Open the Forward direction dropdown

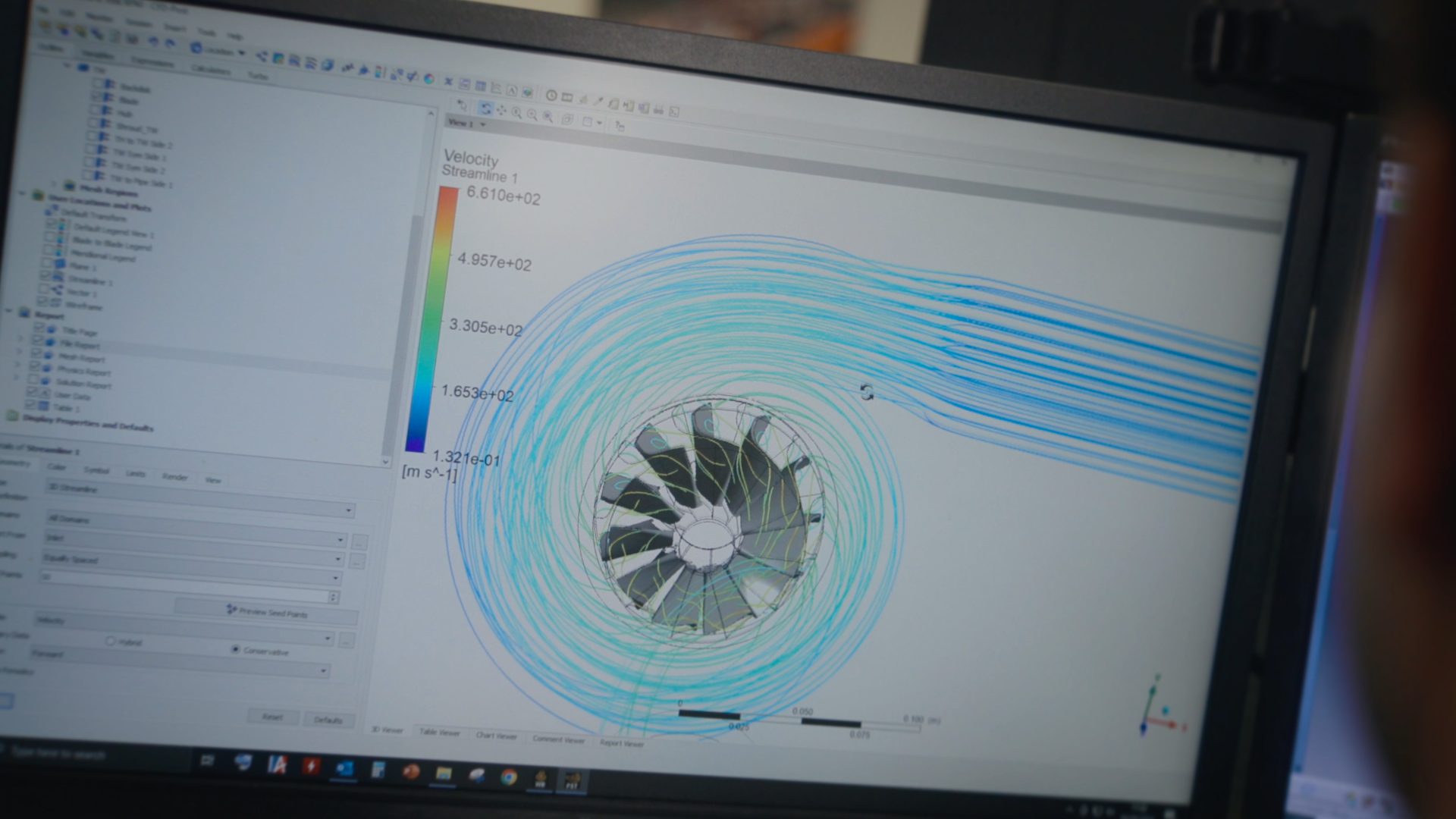(180, 663)
